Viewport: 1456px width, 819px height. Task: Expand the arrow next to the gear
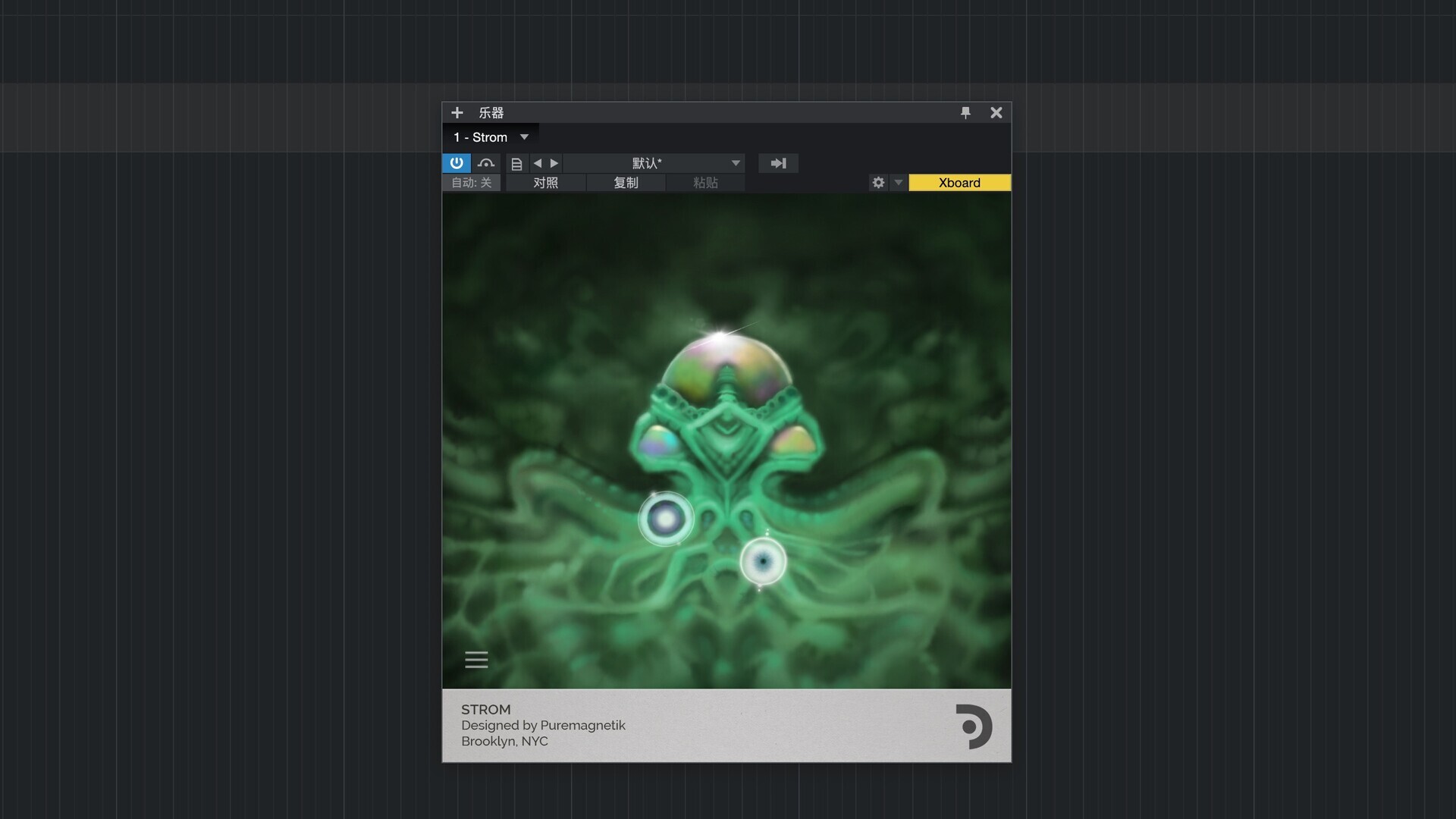(x=899, y=183)
